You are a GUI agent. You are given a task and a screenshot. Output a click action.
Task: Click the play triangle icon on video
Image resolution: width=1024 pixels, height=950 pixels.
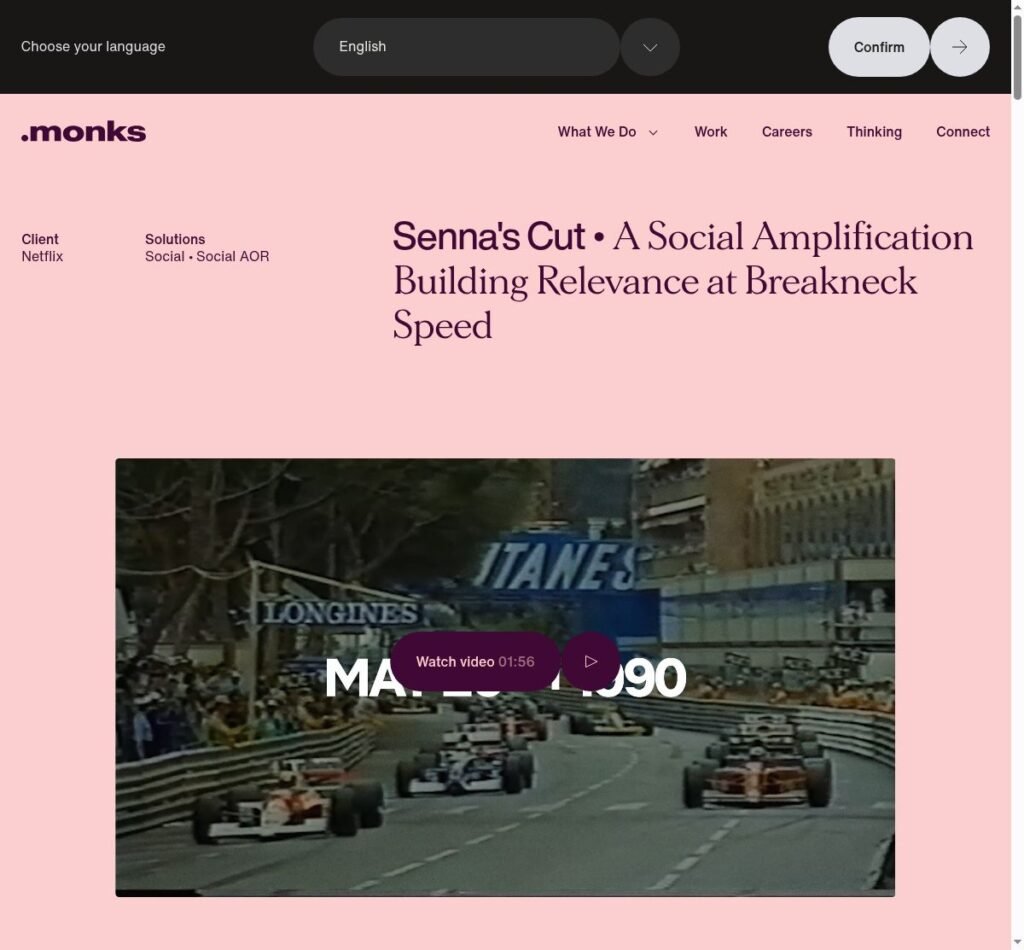pyautogui.click(x=590, y=661)
